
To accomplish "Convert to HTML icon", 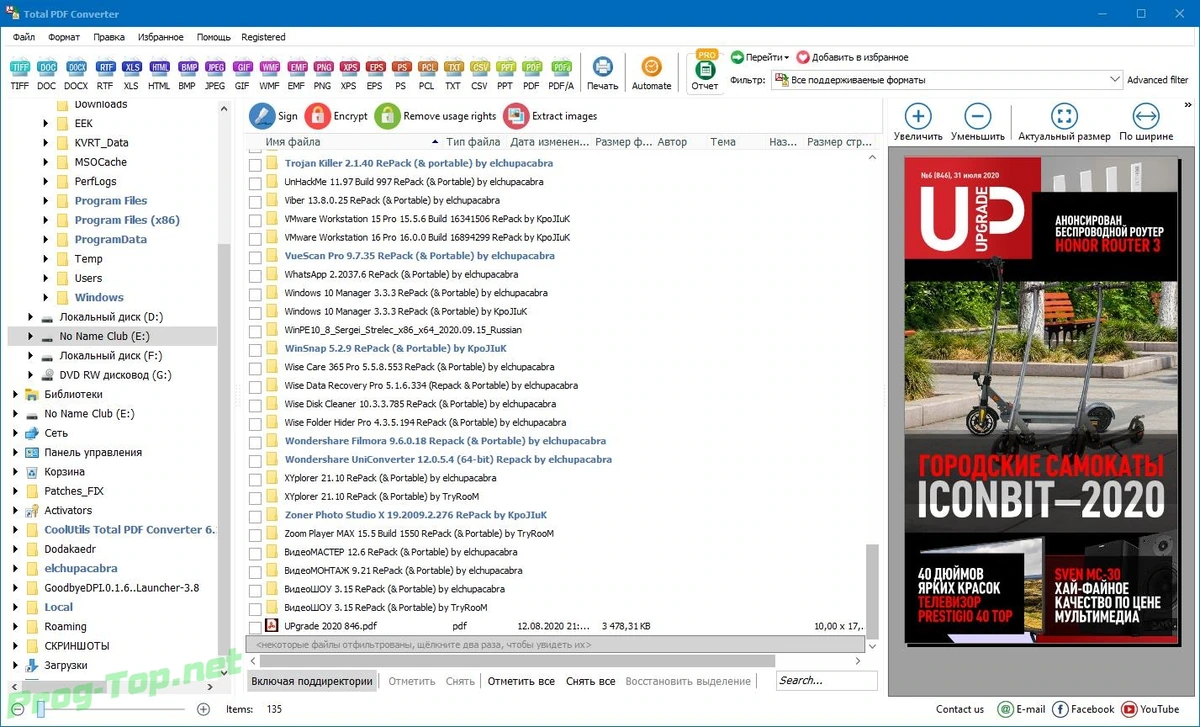I will pyautogui.click(x=159, y=69).
